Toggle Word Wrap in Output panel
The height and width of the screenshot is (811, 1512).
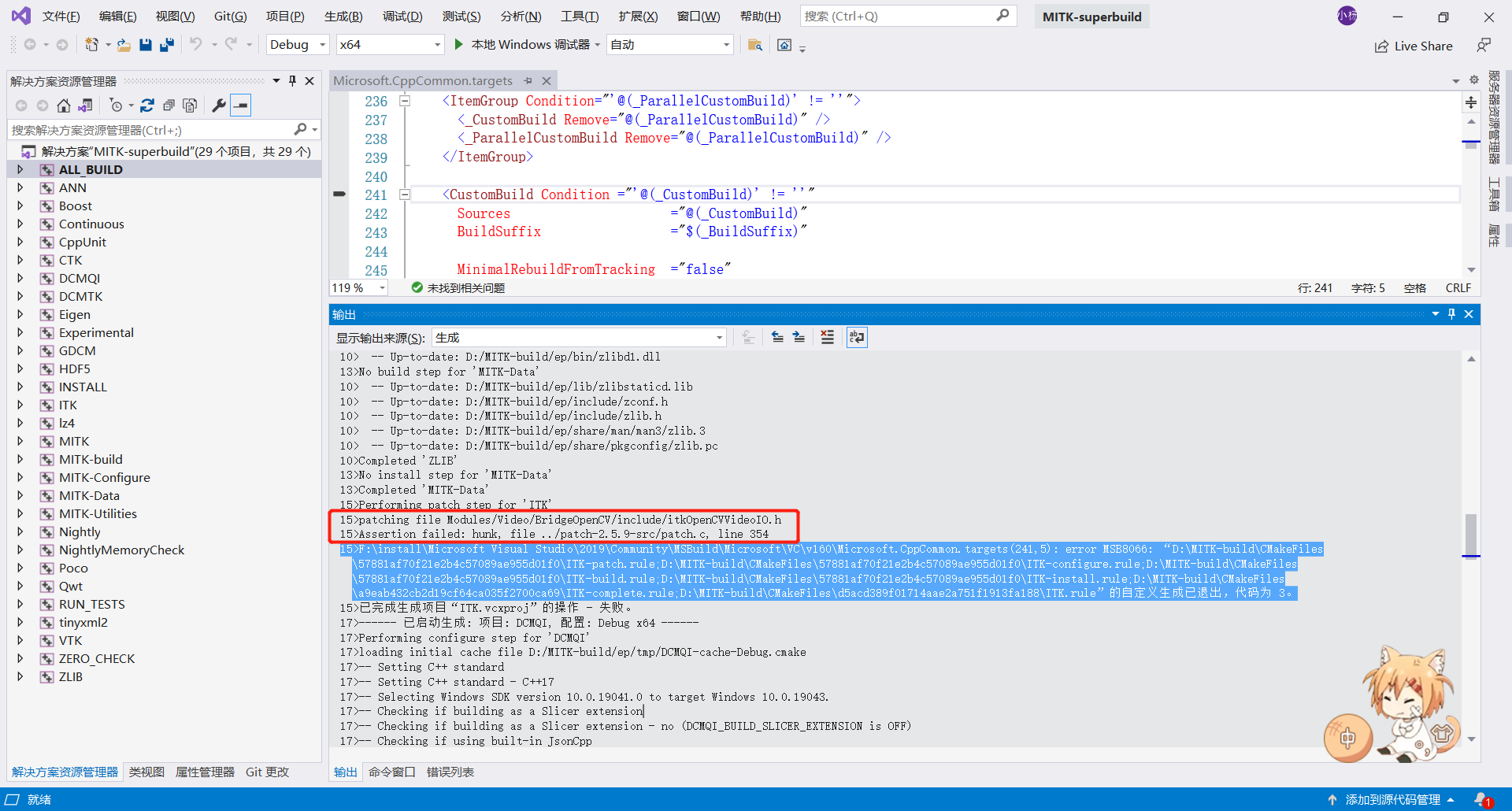tap(857, 338)
